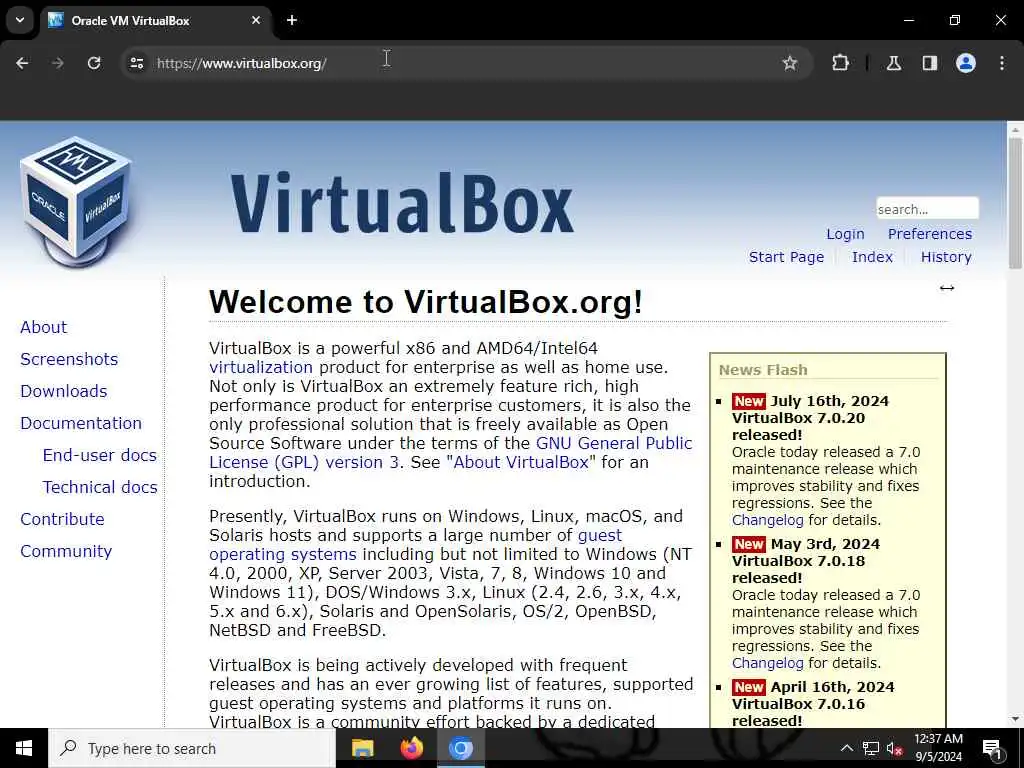Open File Explorer from taskbar
The height and width of the screenshot is (768, 1024).
point(362,748)
